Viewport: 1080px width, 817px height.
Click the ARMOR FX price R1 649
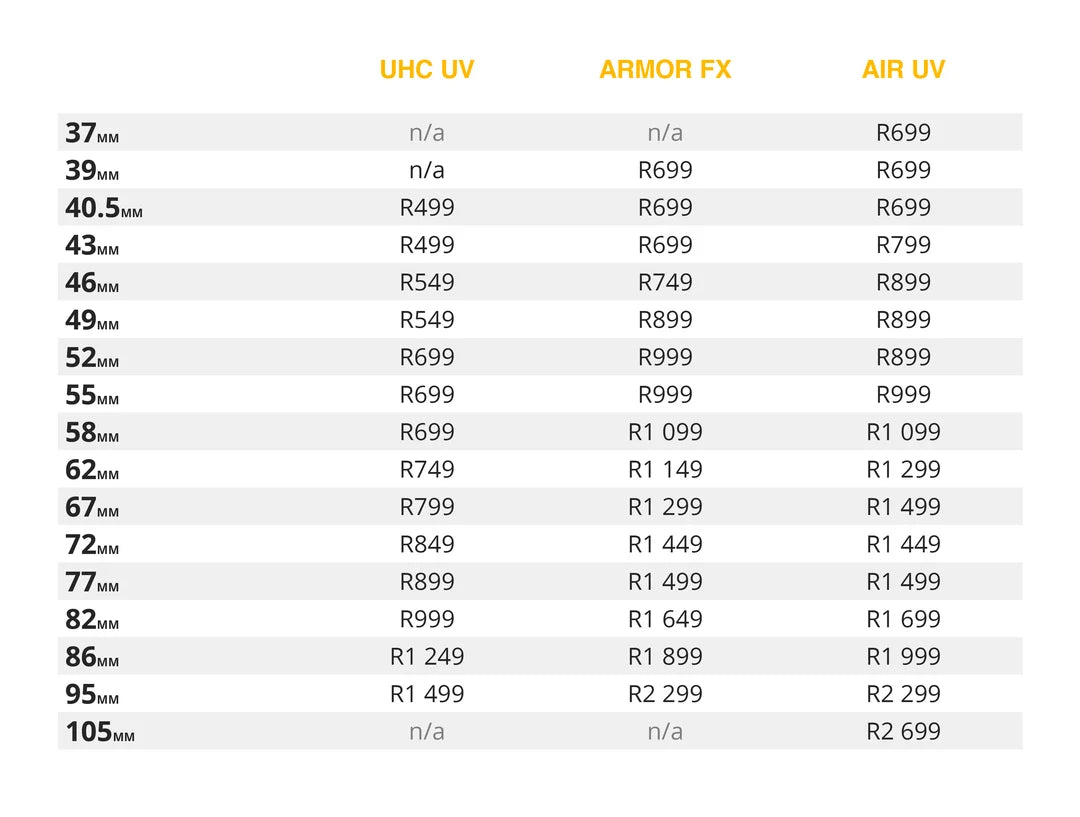[665, 619]
